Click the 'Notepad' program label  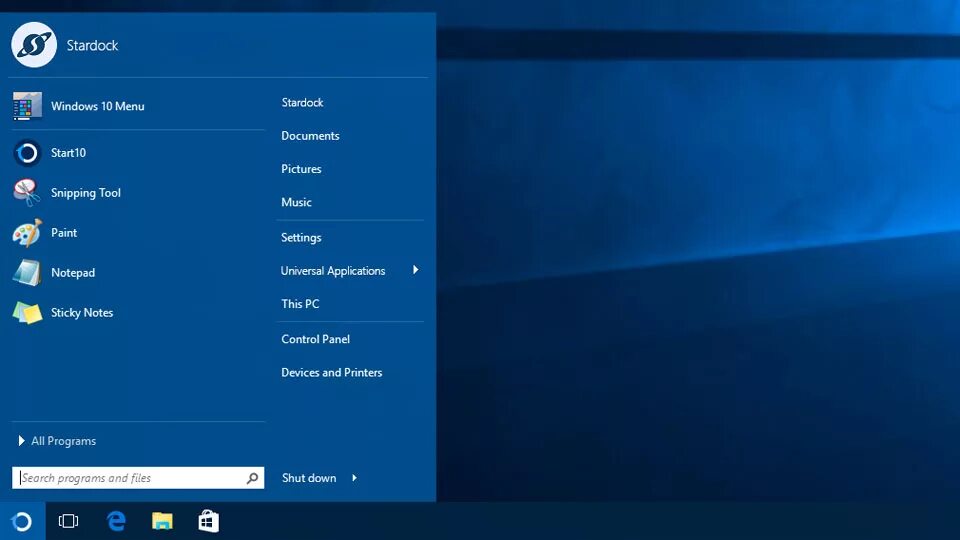coord(73,273)
